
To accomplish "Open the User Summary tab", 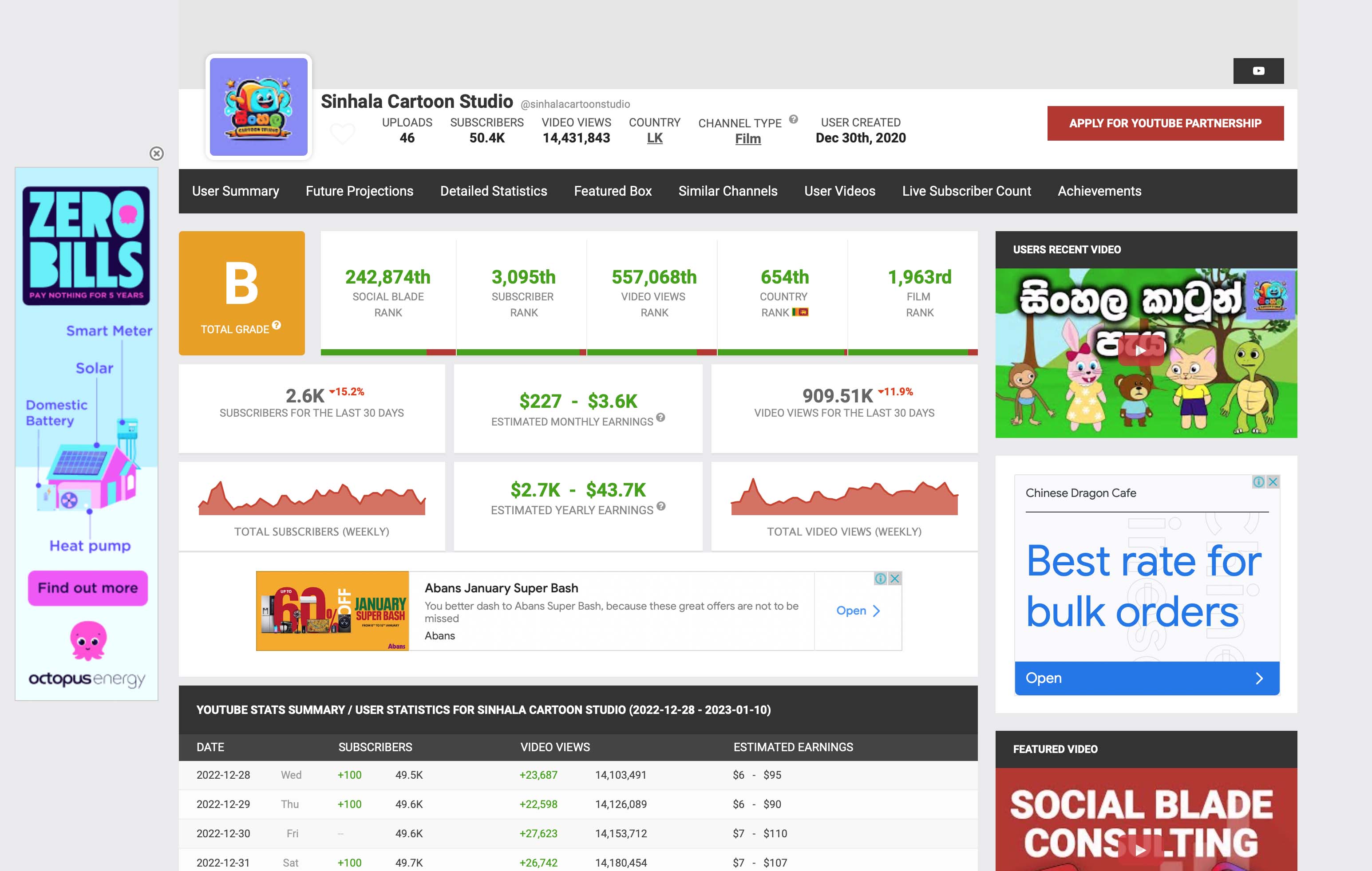I will (x=235, y=191).
